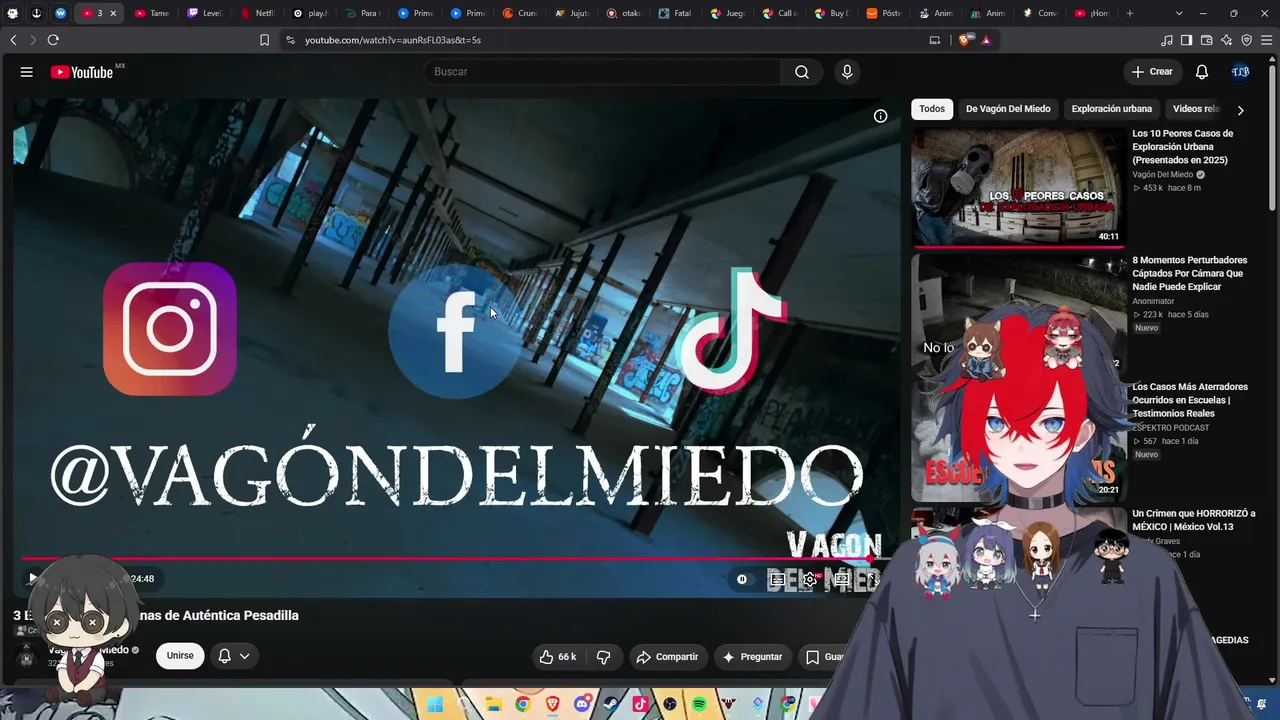Toggle the browser sidebar panel

click(1186, 40)
